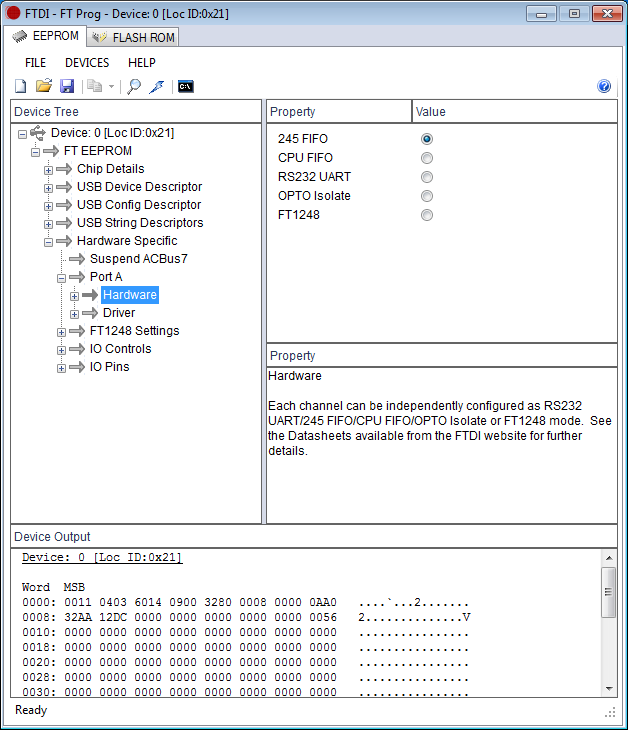Screen dimensions: 628x730
Task: Select Suspend ACBus7 tree item
Action: 139,258
